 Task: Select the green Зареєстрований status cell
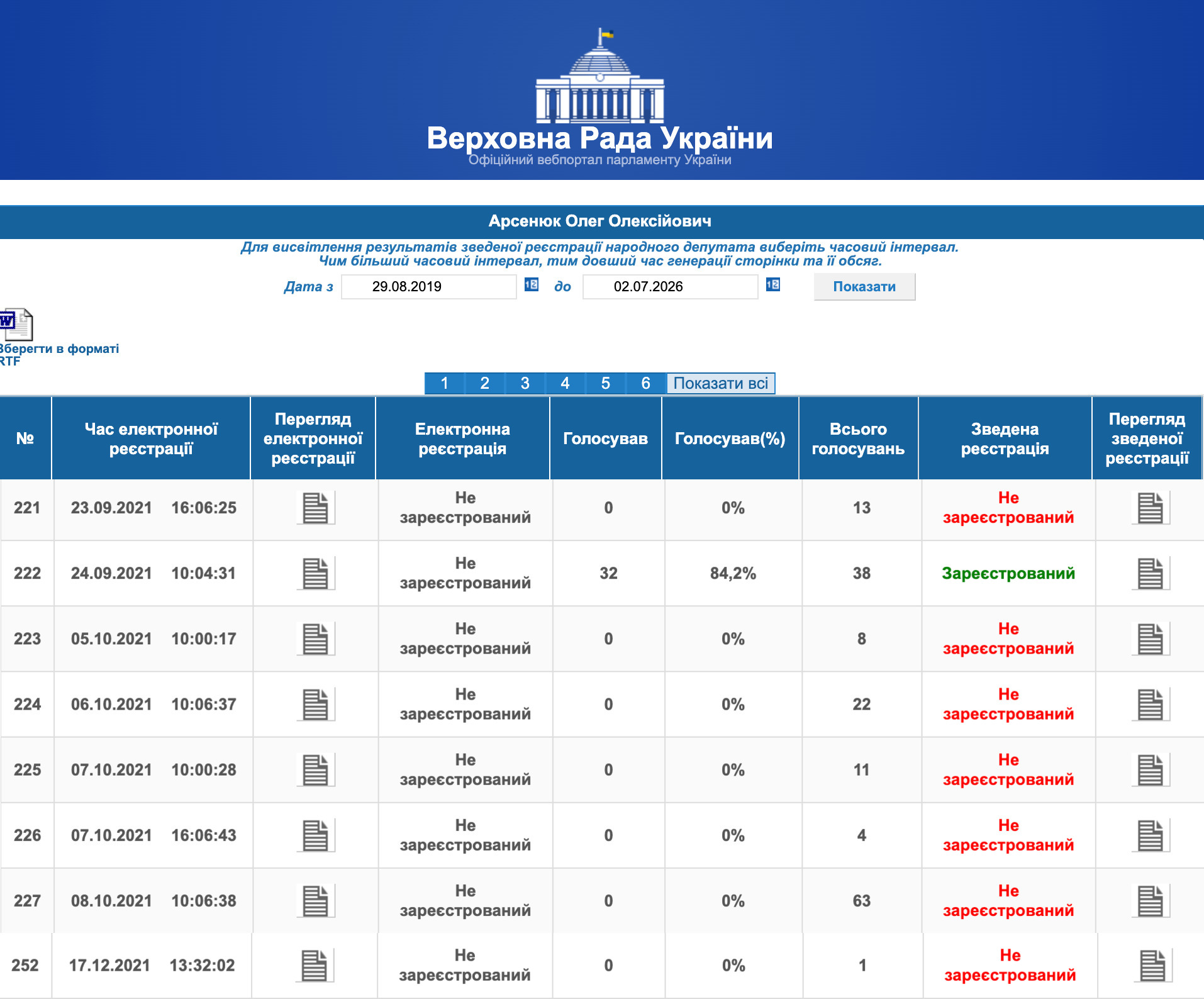click(x=1008, y=573)
